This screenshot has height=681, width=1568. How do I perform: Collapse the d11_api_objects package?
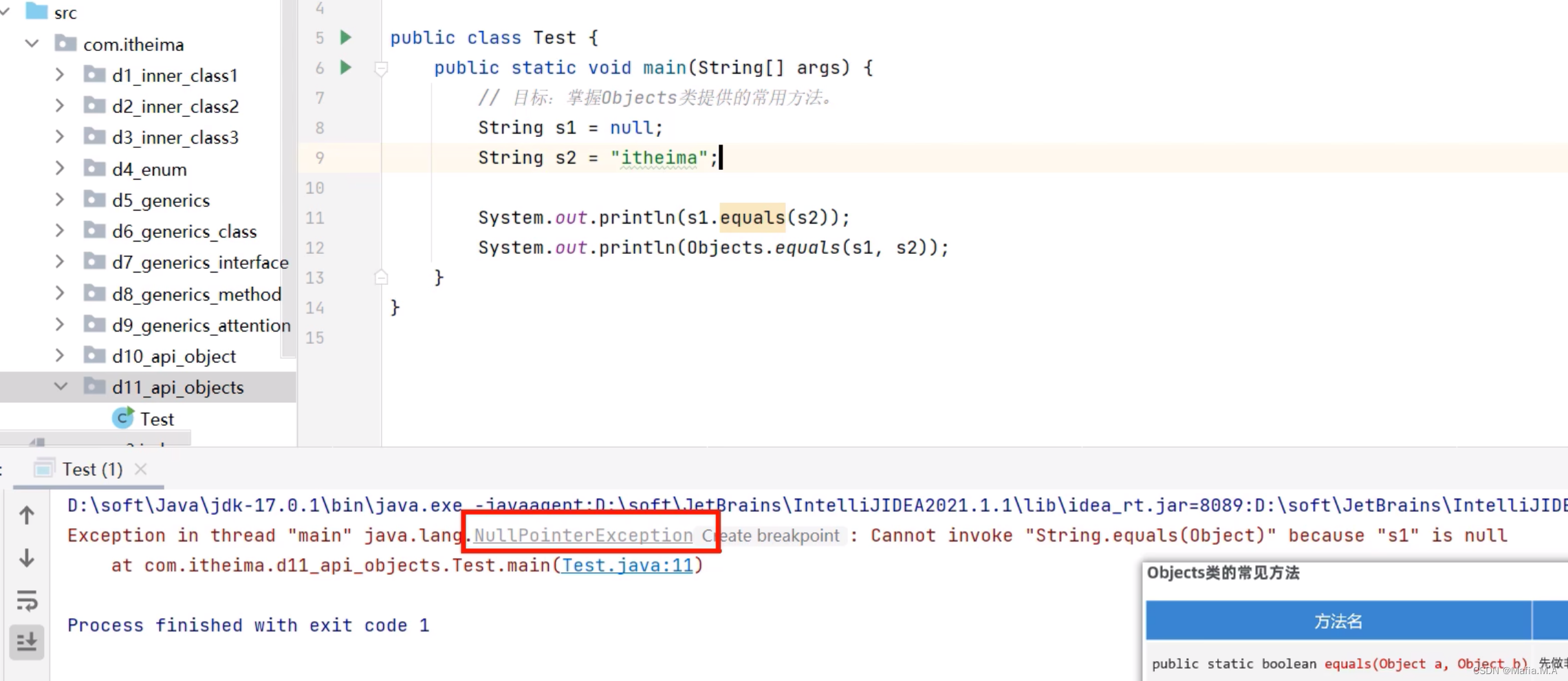click(61, 387)
